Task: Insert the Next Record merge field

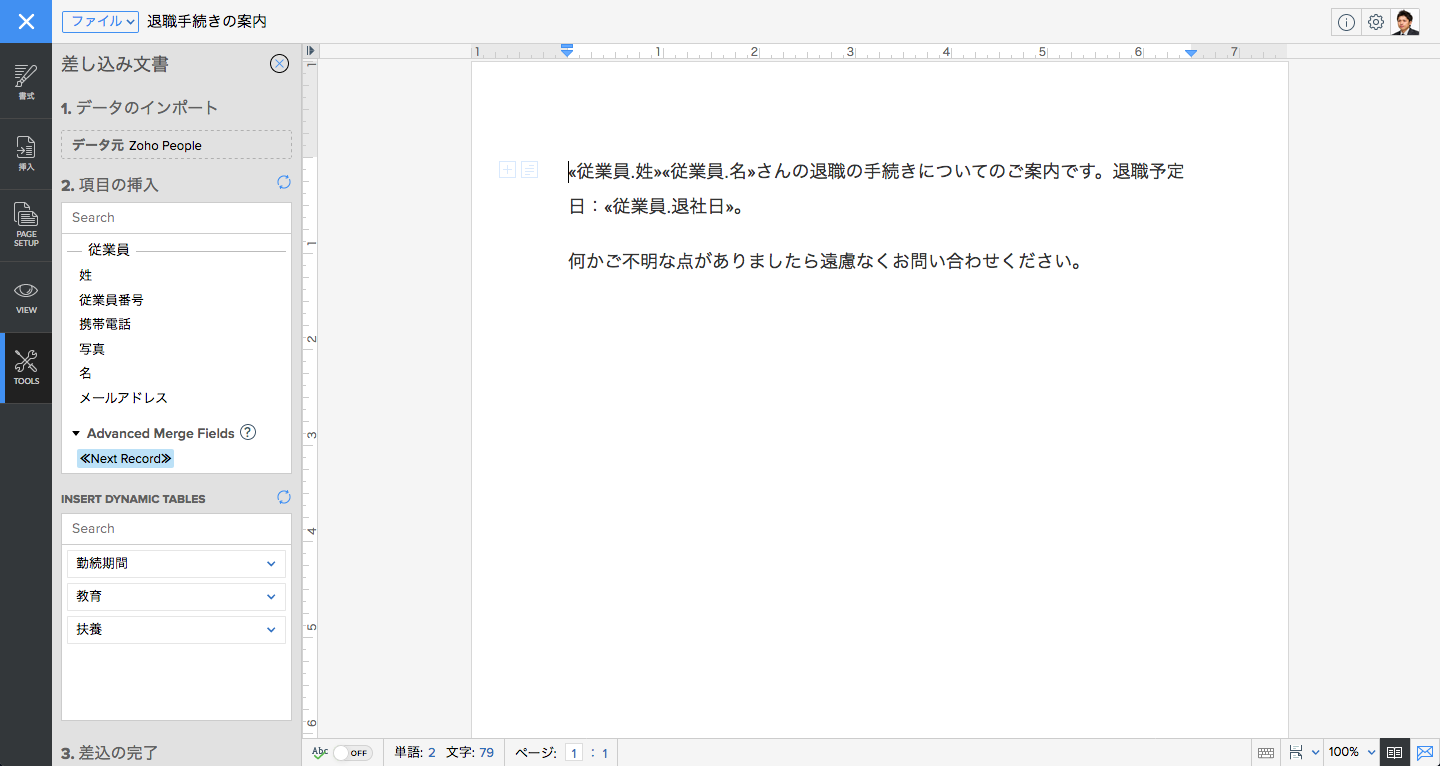Action: 125,459
